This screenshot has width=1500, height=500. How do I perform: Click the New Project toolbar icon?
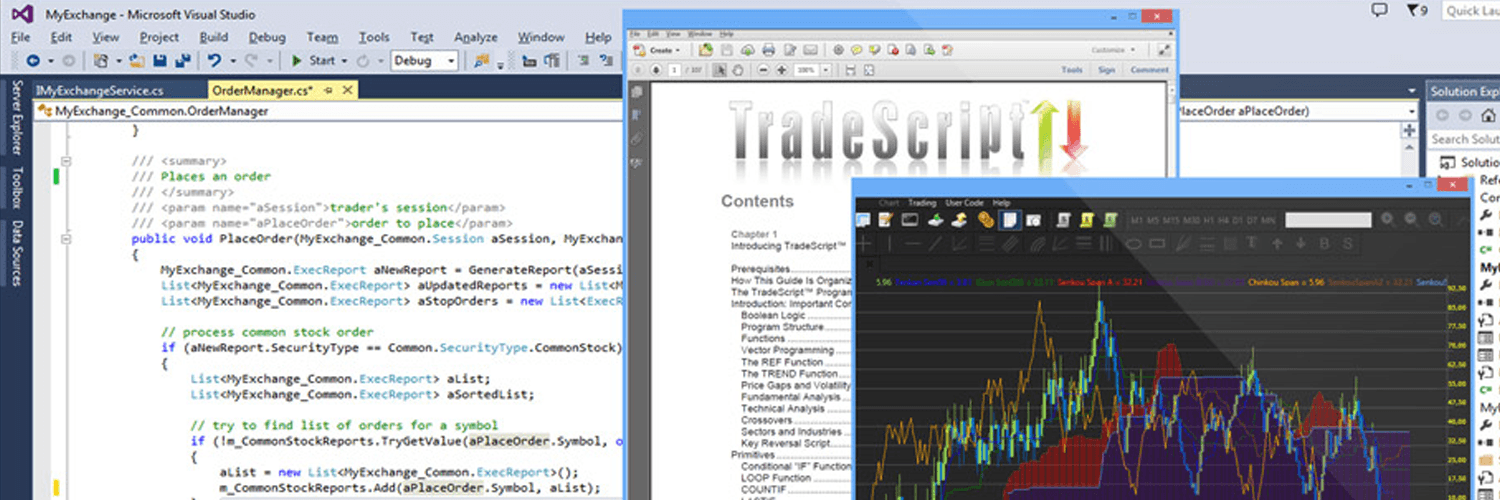(101, 60)
